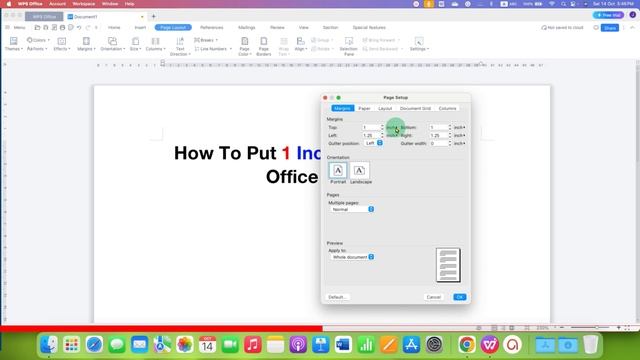This screenshot has height=360, width=640.
Task: Click the Save icon in quick toolbar
Action: pos(46,27)
